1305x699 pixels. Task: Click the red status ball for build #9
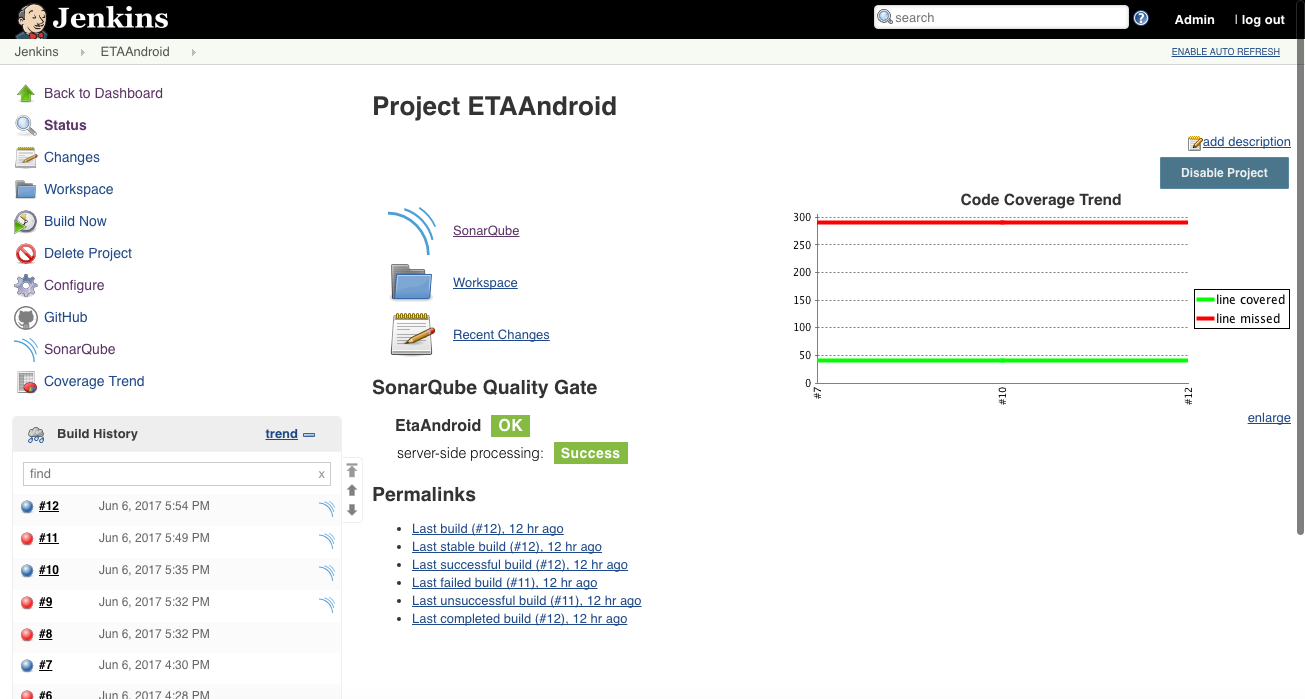coord(27,602)
